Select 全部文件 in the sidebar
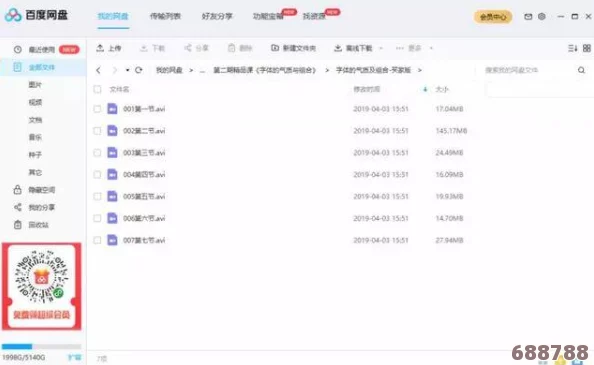Image resolution: width=594 pixels, height=365 pixels. (42, 67)
